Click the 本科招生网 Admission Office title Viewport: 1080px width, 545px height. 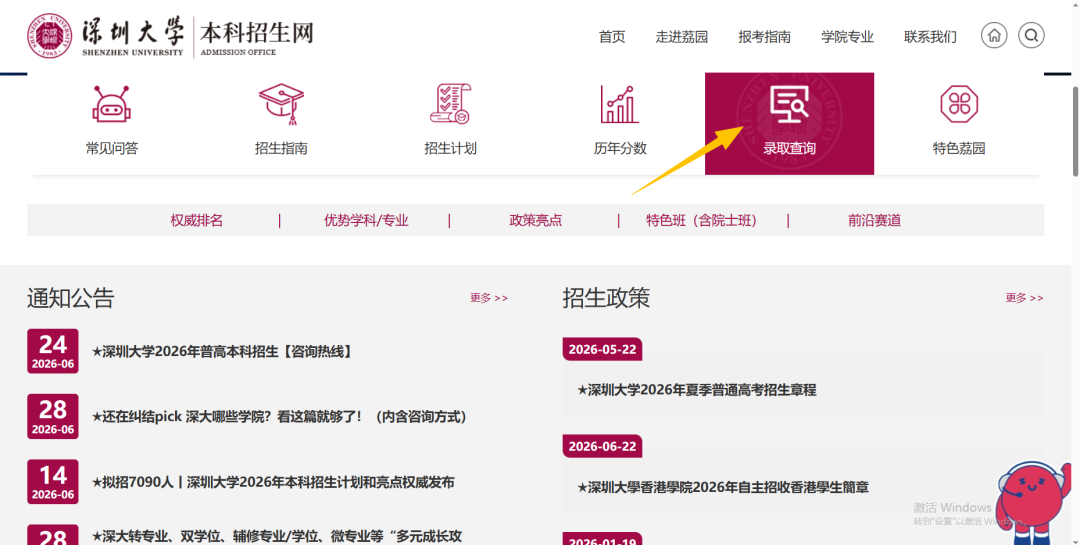[x=257, y=38]
